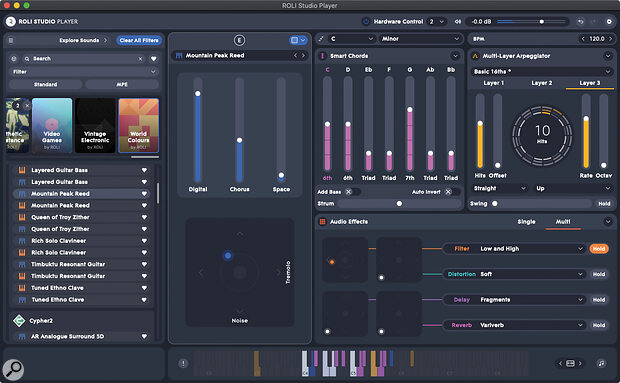620x383 pixels.
Task: Click the Multi-Layer Arpeggiator orange icon
Action: tap(475, 56)
